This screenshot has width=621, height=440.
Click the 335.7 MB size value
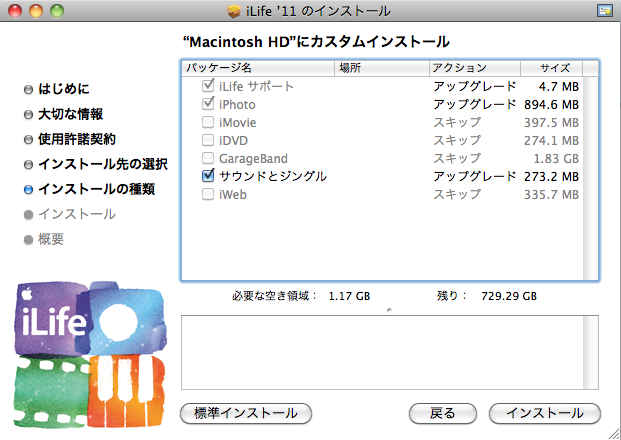(x=551, y=194)
